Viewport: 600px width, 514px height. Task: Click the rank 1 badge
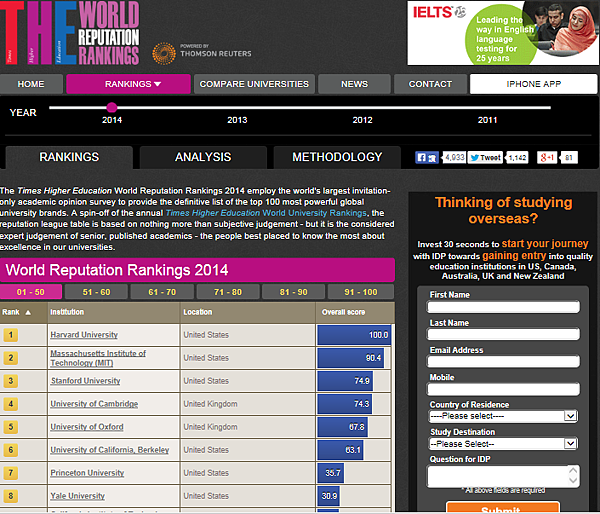tap(11, 335)
